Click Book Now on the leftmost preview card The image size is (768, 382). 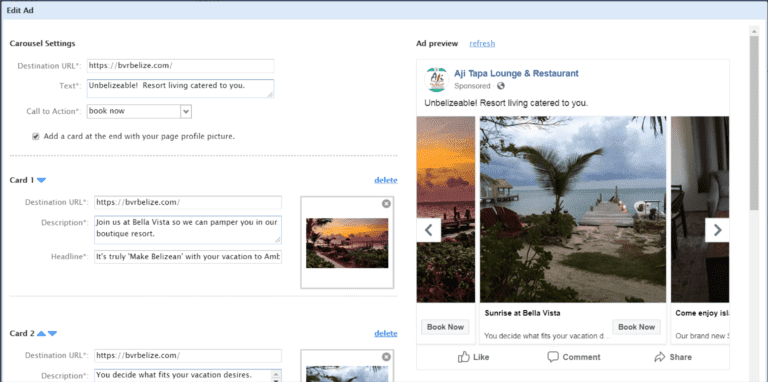445,327
